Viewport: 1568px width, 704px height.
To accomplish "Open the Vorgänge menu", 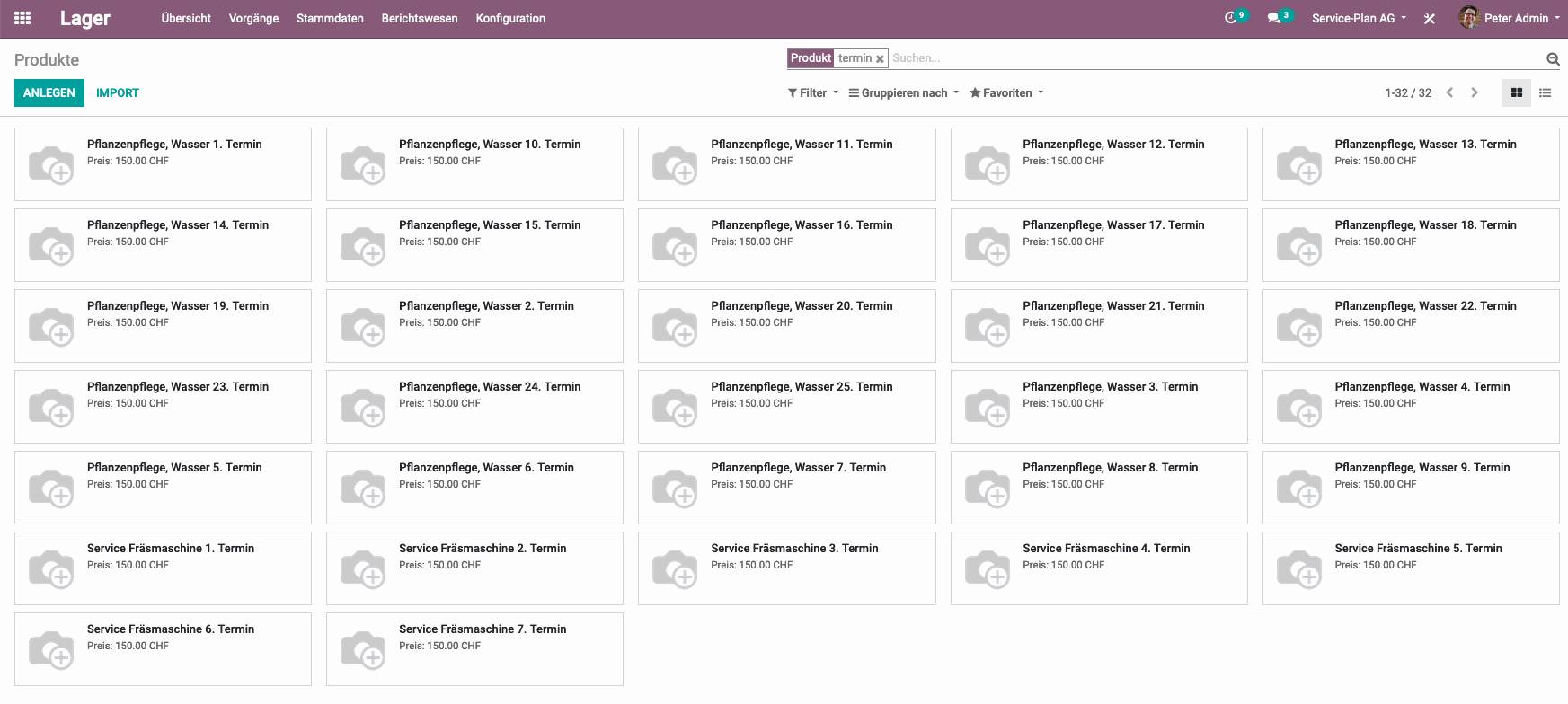I will point(253,18).
